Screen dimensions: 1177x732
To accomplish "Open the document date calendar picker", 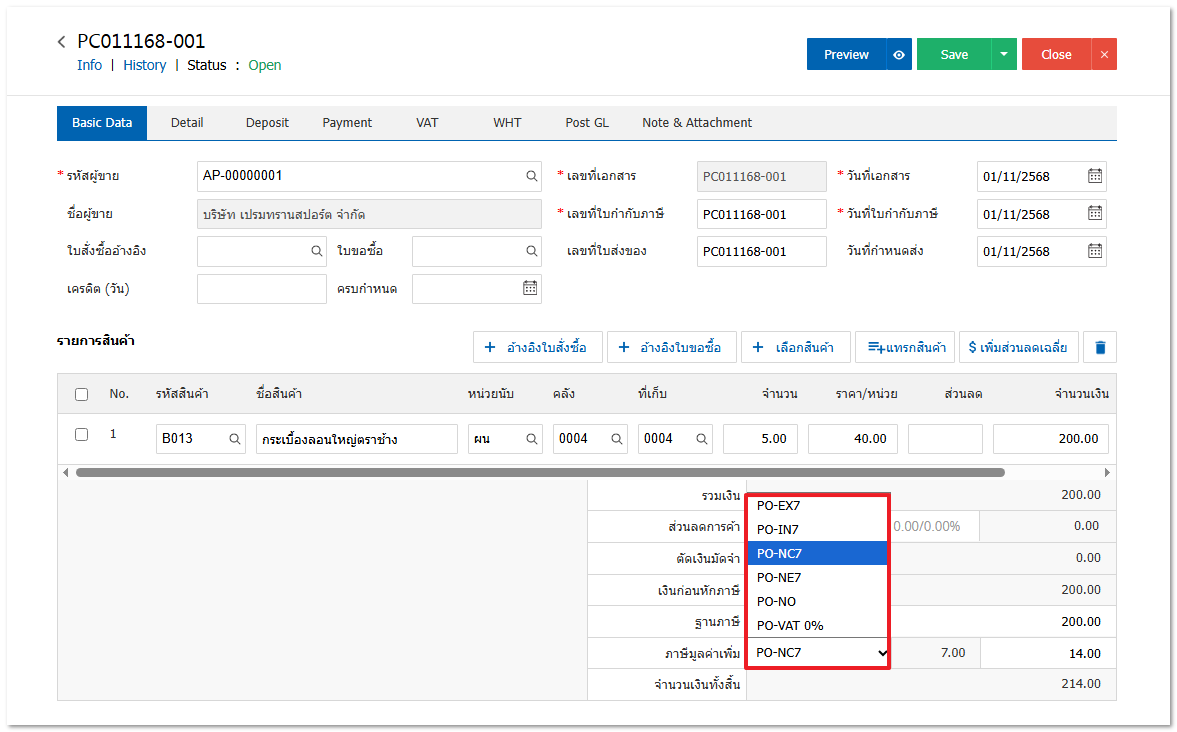I will pyautogui.click(x=1095, y=176).
